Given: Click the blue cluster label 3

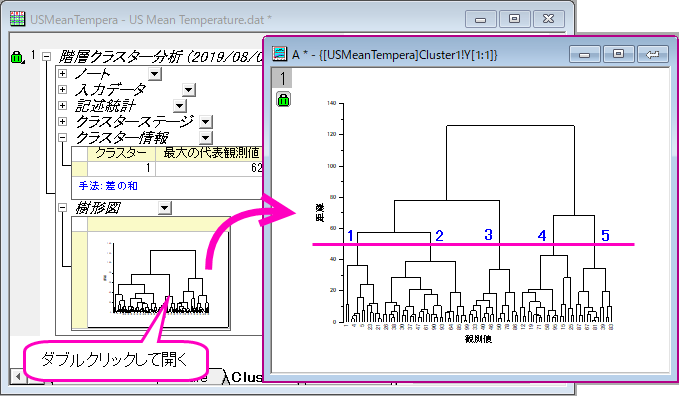Looking at the screenshot, I should tap(488, 235).
